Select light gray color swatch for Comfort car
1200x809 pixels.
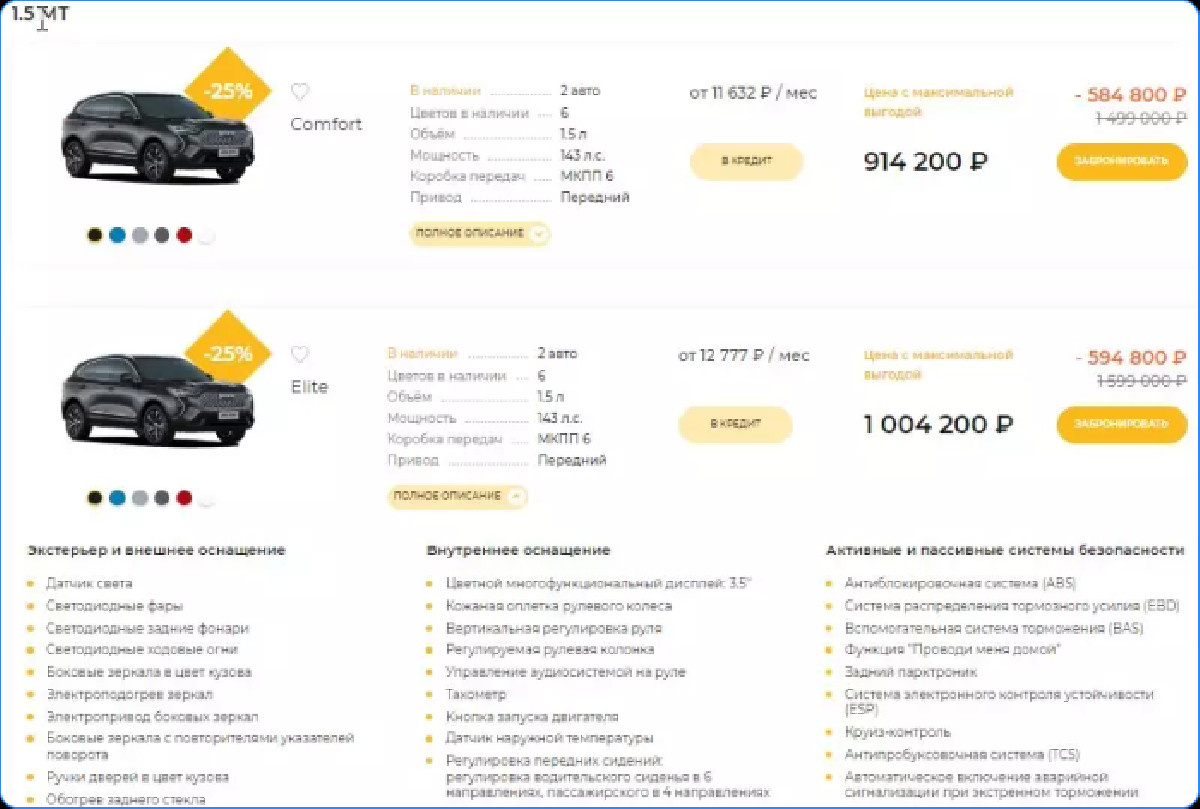(x=140, y=236)
